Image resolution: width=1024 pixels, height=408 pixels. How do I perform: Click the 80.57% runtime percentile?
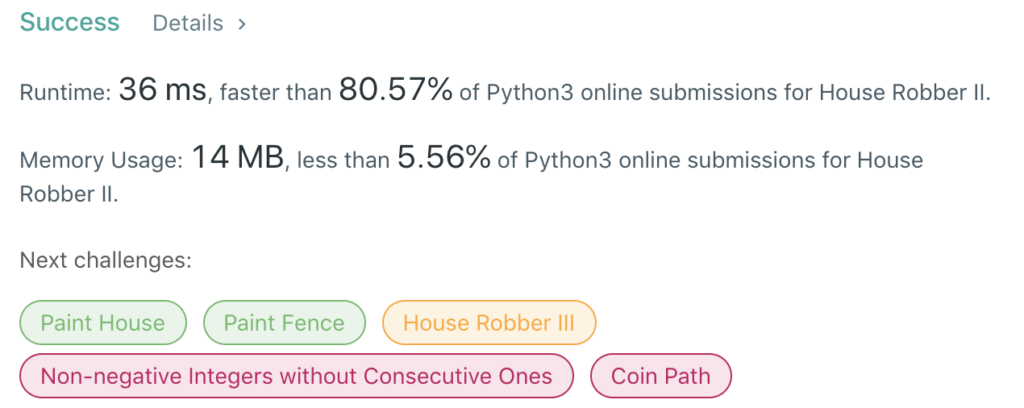[396, 92]
